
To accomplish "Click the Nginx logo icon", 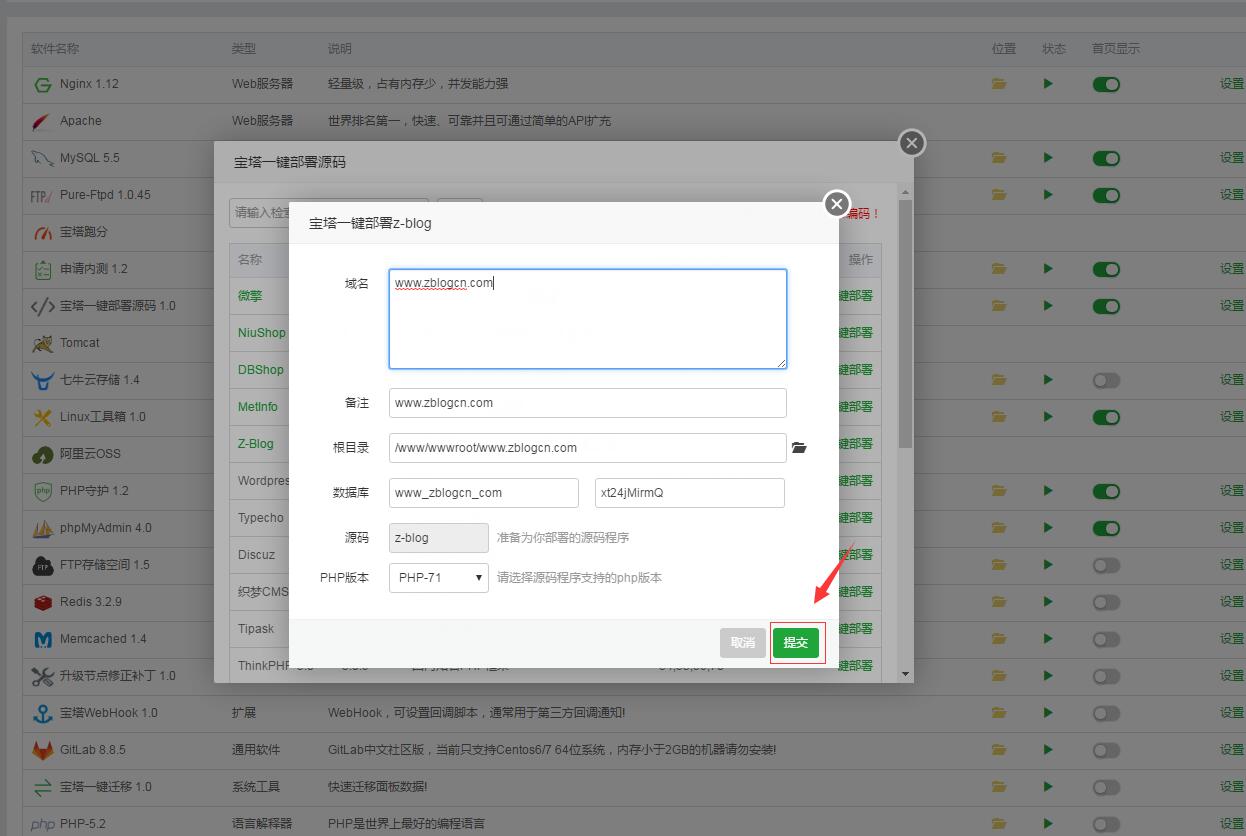I will point(42,84).
